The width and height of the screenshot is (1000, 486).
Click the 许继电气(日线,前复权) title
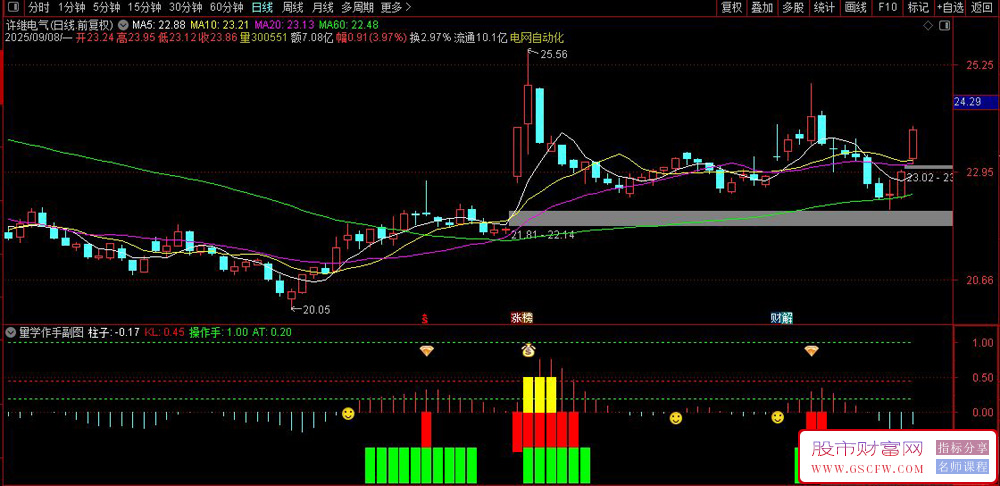coord(60,26)
